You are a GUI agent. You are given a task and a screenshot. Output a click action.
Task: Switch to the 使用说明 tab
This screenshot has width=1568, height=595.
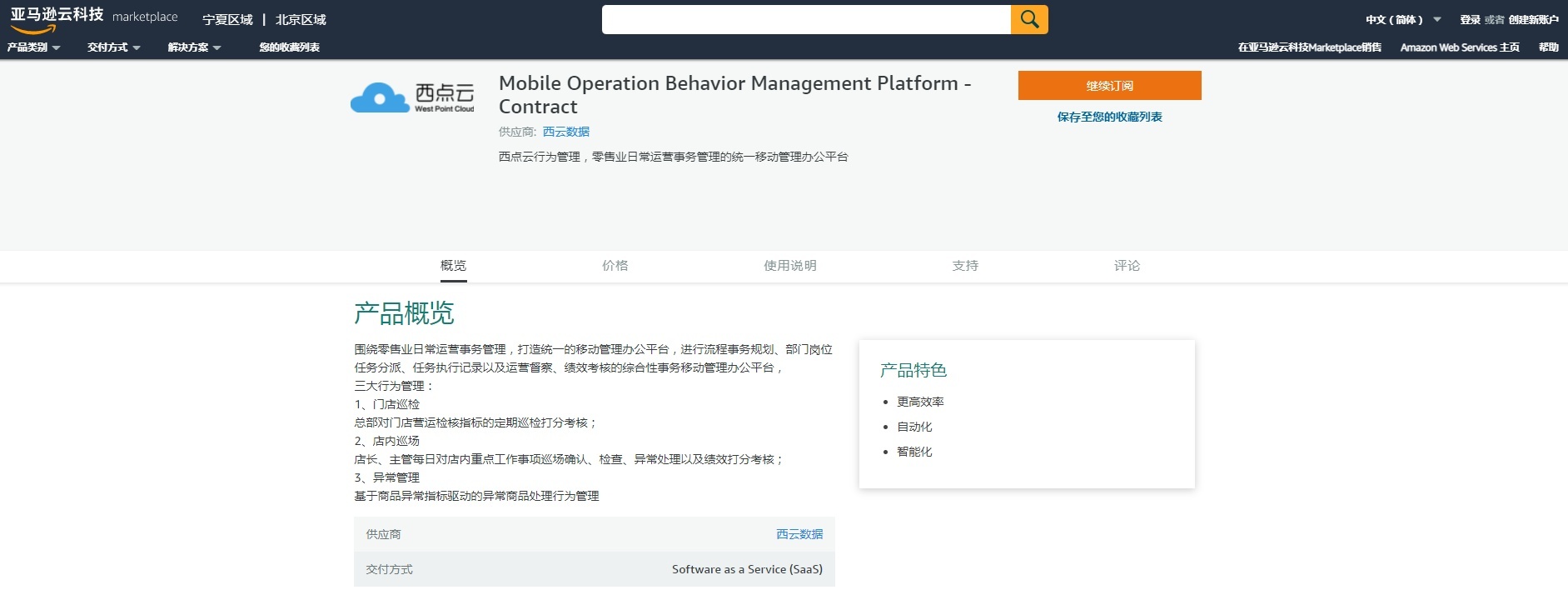789,266
